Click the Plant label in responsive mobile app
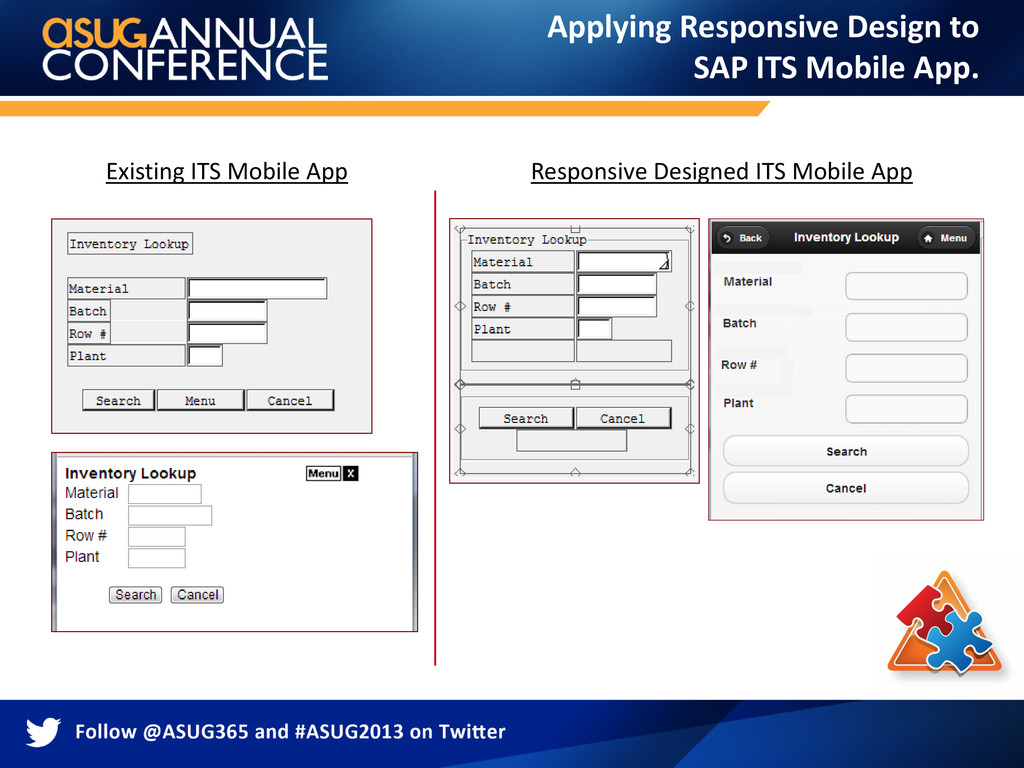Image resolution: width=1024 pixels, height=768 pixels. point(738,403)
